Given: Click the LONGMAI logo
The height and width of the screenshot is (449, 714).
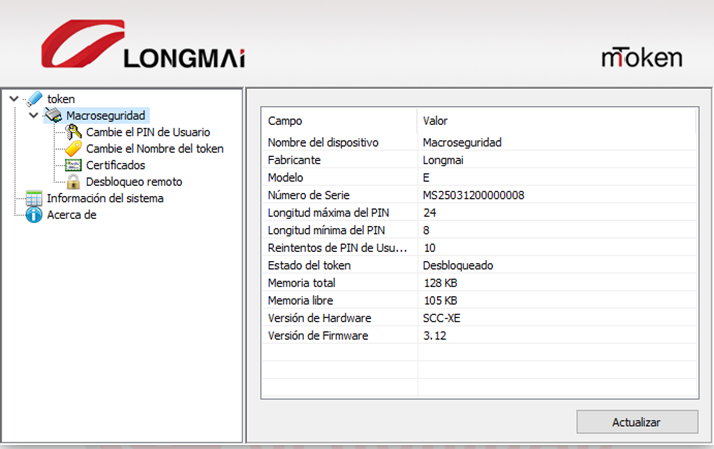Looking at the screenshot, I should click(143, 44).
